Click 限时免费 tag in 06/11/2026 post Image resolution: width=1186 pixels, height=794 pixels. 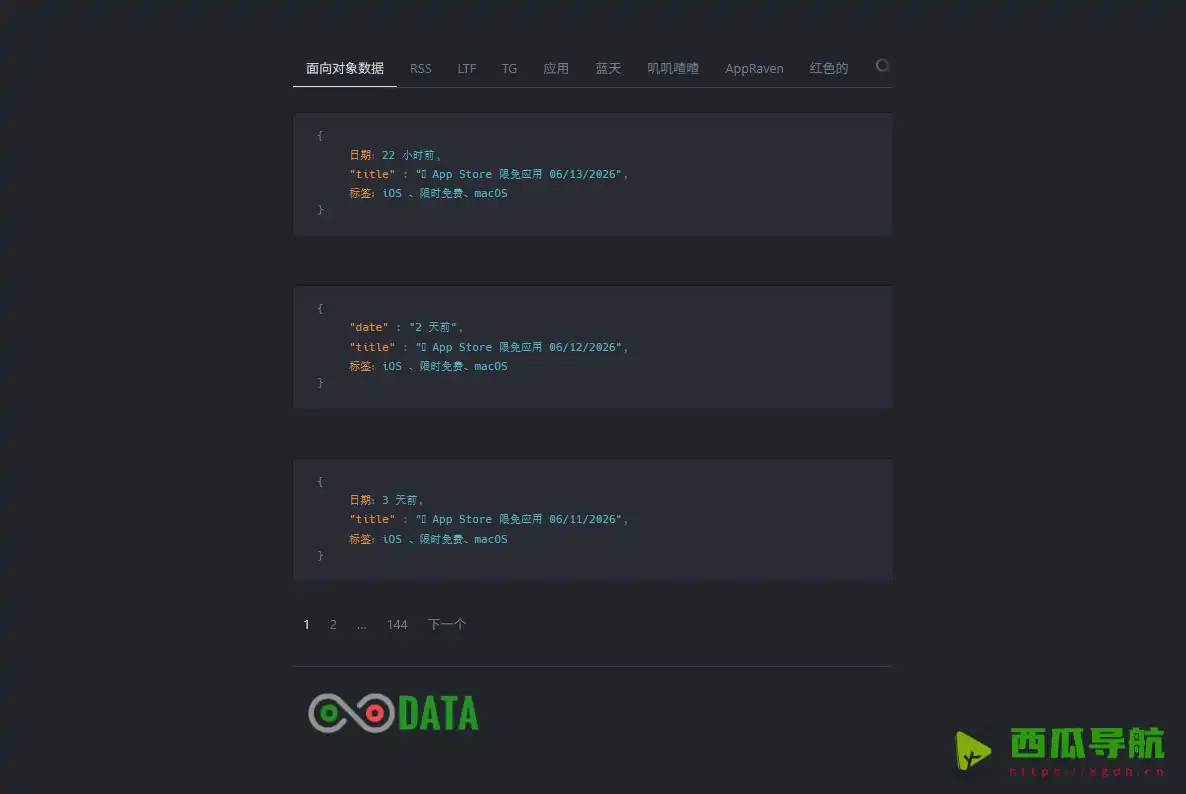441,539
